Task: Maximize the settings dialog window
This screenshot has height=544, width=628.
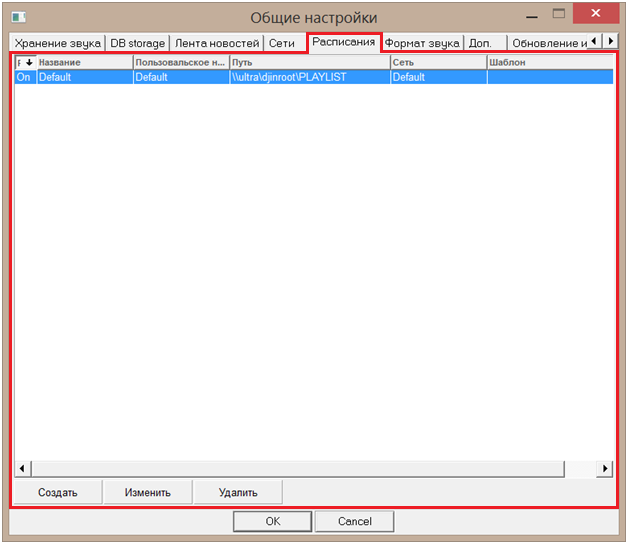Action: tap(559, 14)
